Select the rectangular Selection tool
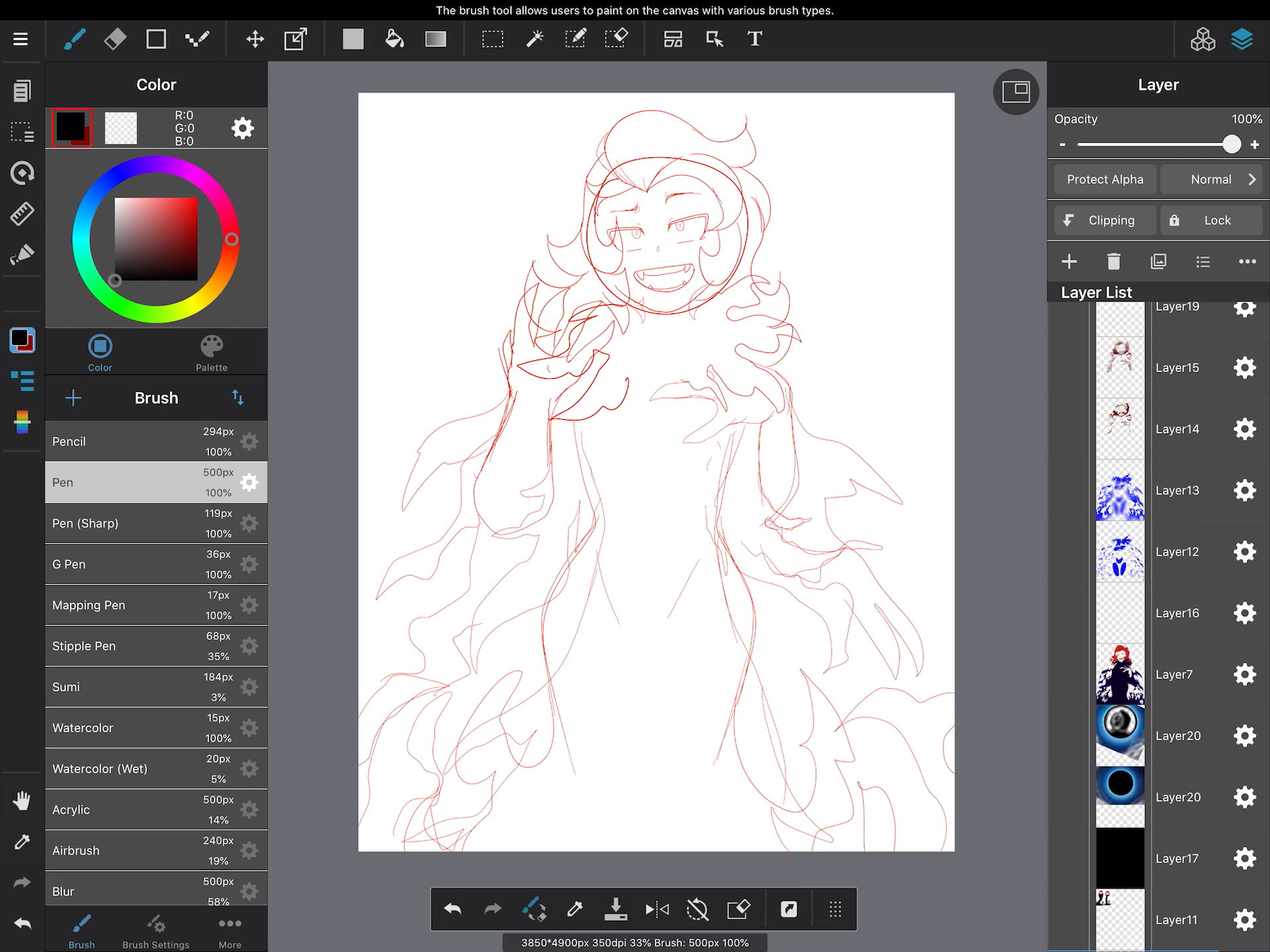The image size is (1270, 952). point(493,39)
